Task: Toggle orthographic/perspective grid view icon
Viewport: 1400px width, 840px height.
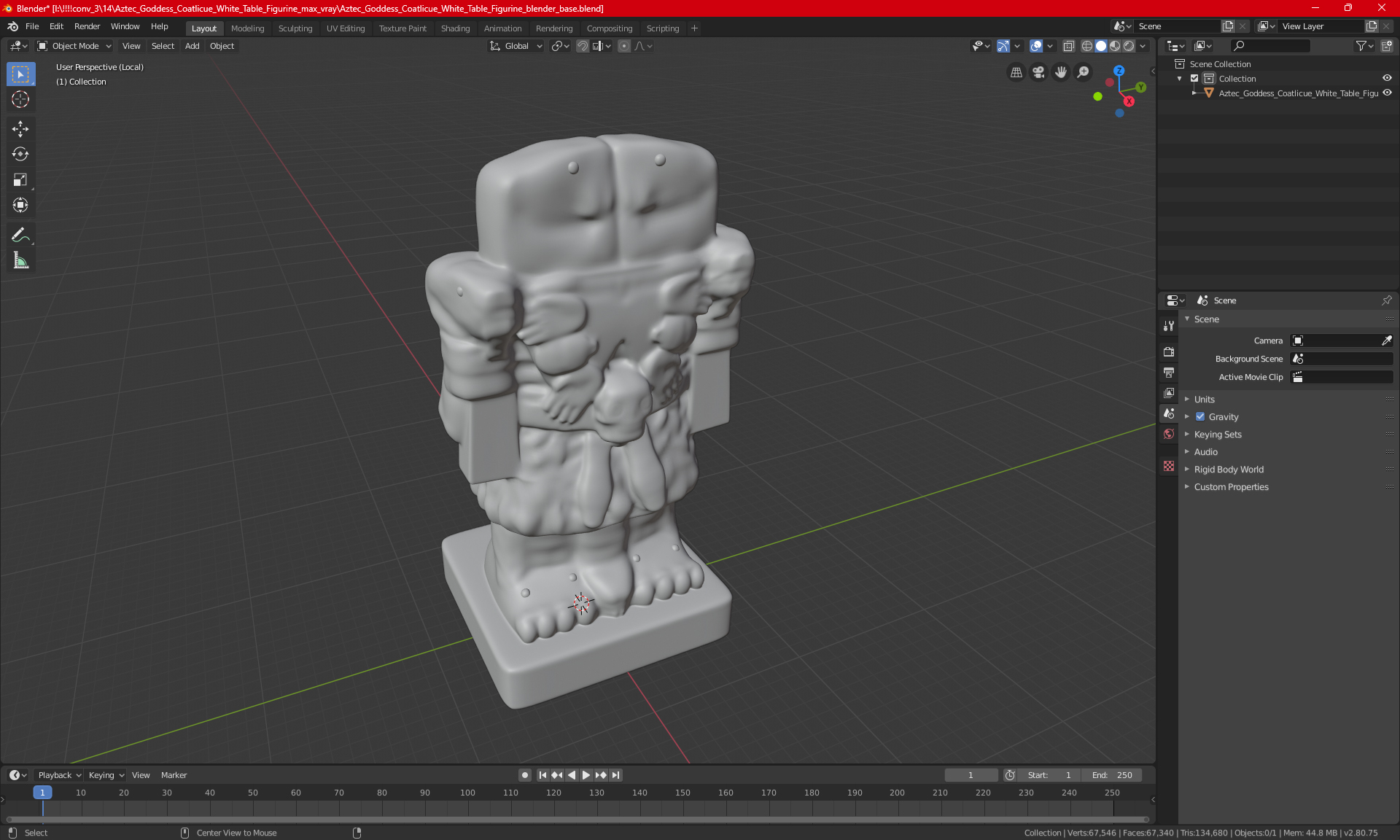Action: tap(1016, 72)
